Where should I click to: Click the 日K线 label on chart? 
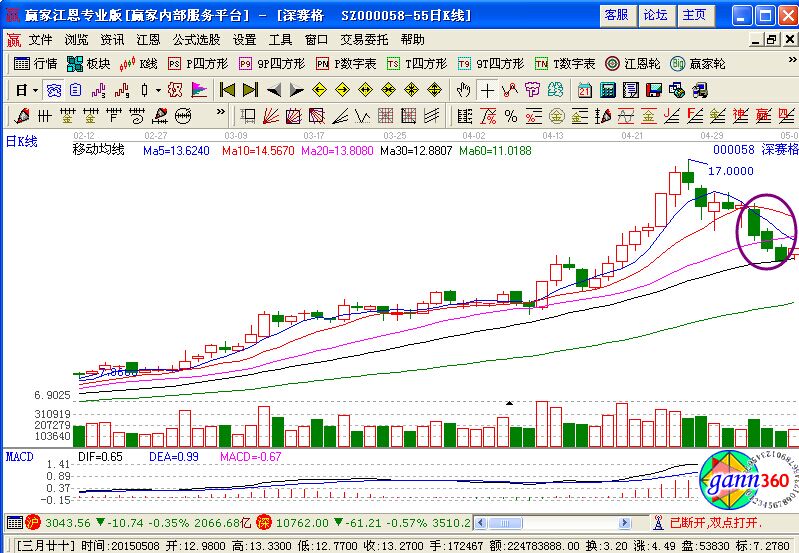coord(22,142)
